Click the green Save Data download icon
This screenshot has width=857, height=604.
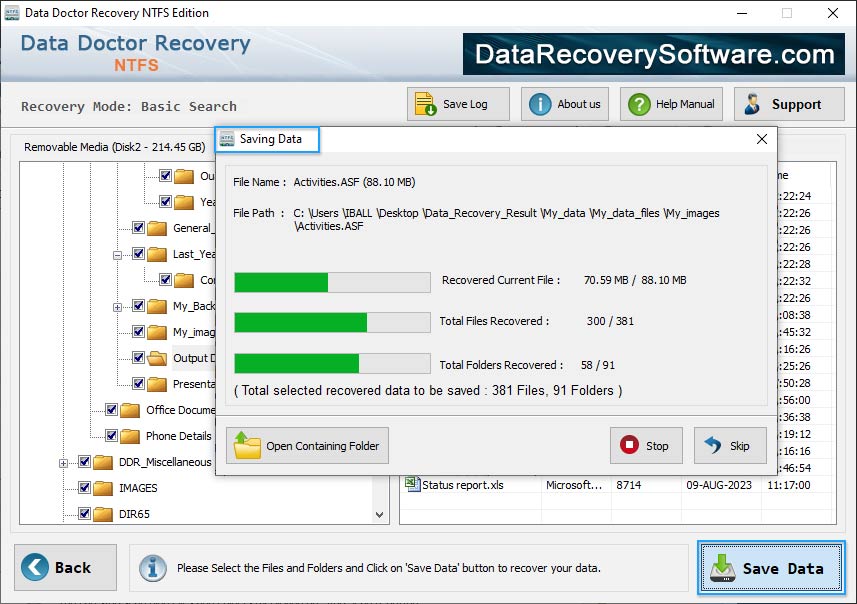pyautogui.click(x=722, y=567)
